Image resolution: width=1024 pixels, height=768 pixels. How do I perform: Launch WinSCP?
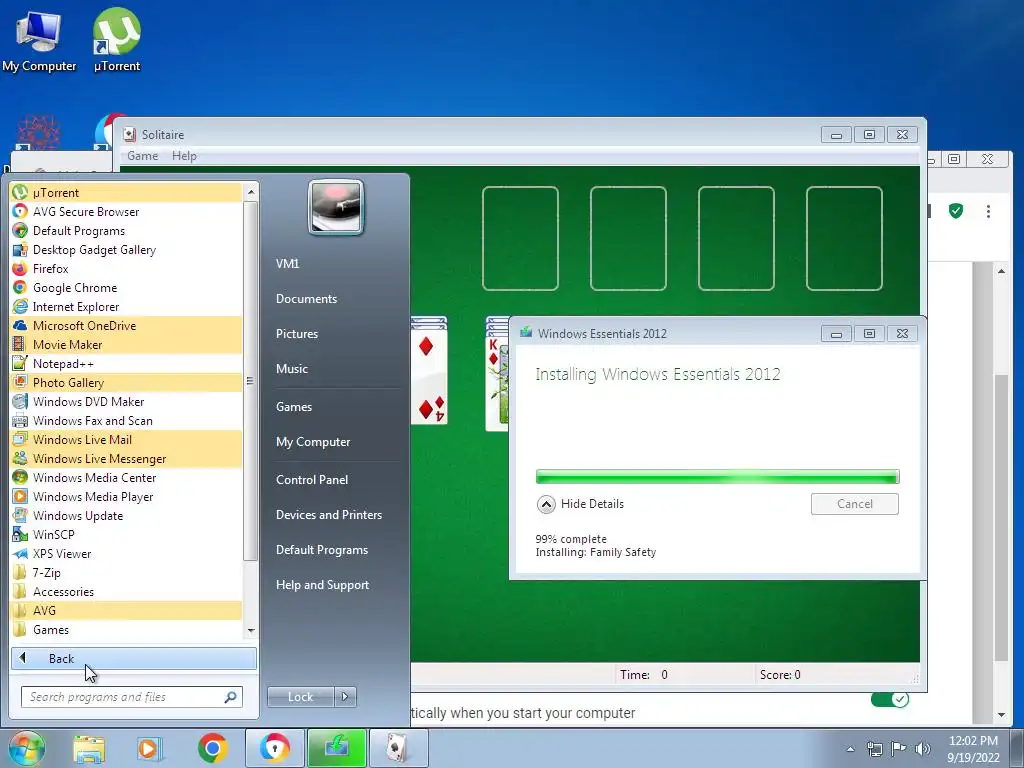tap(126, 534)
